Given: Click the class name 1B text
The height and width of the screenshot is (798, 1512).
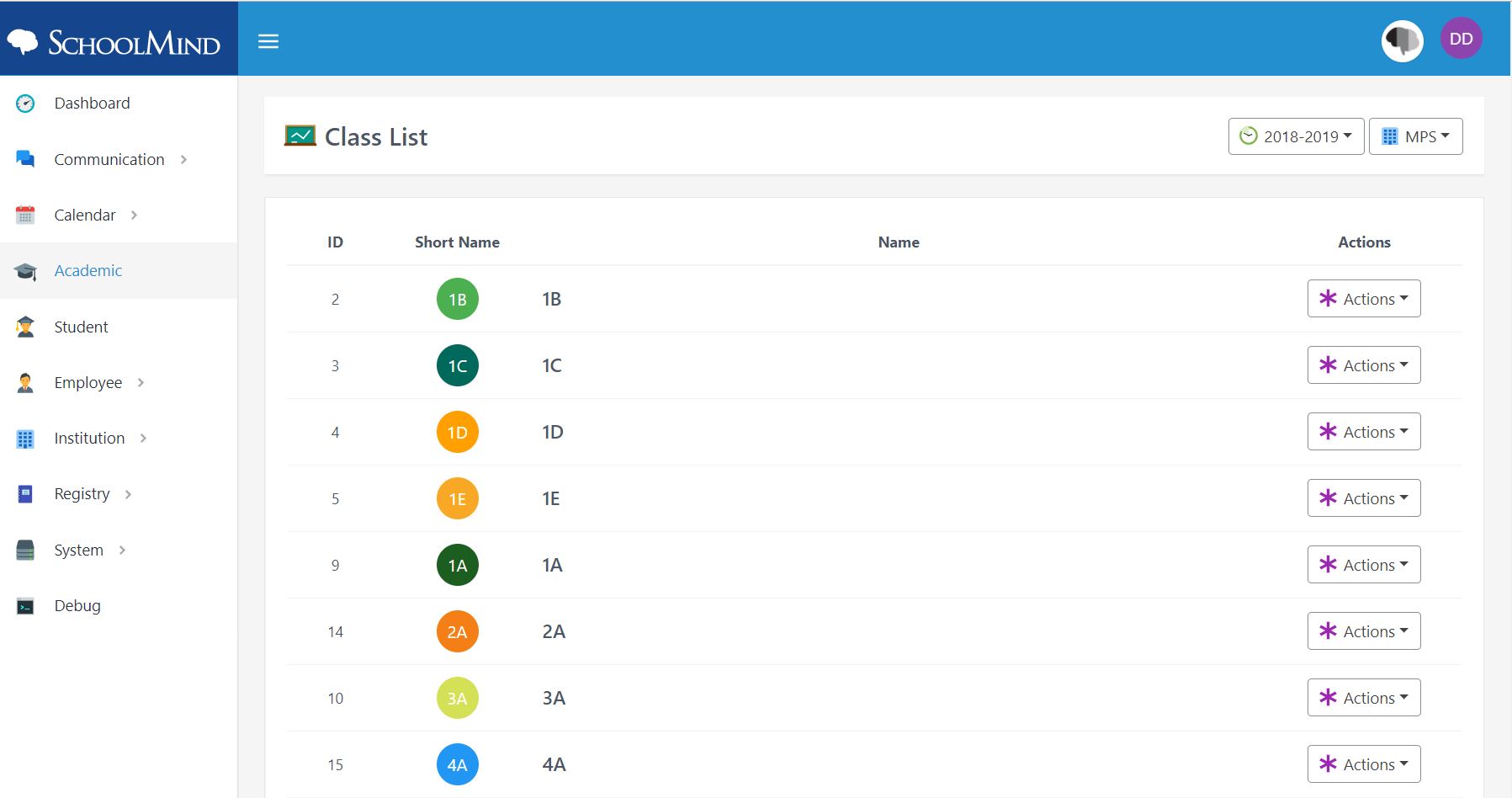Looking at the screenshot, I should click(552, 299).
